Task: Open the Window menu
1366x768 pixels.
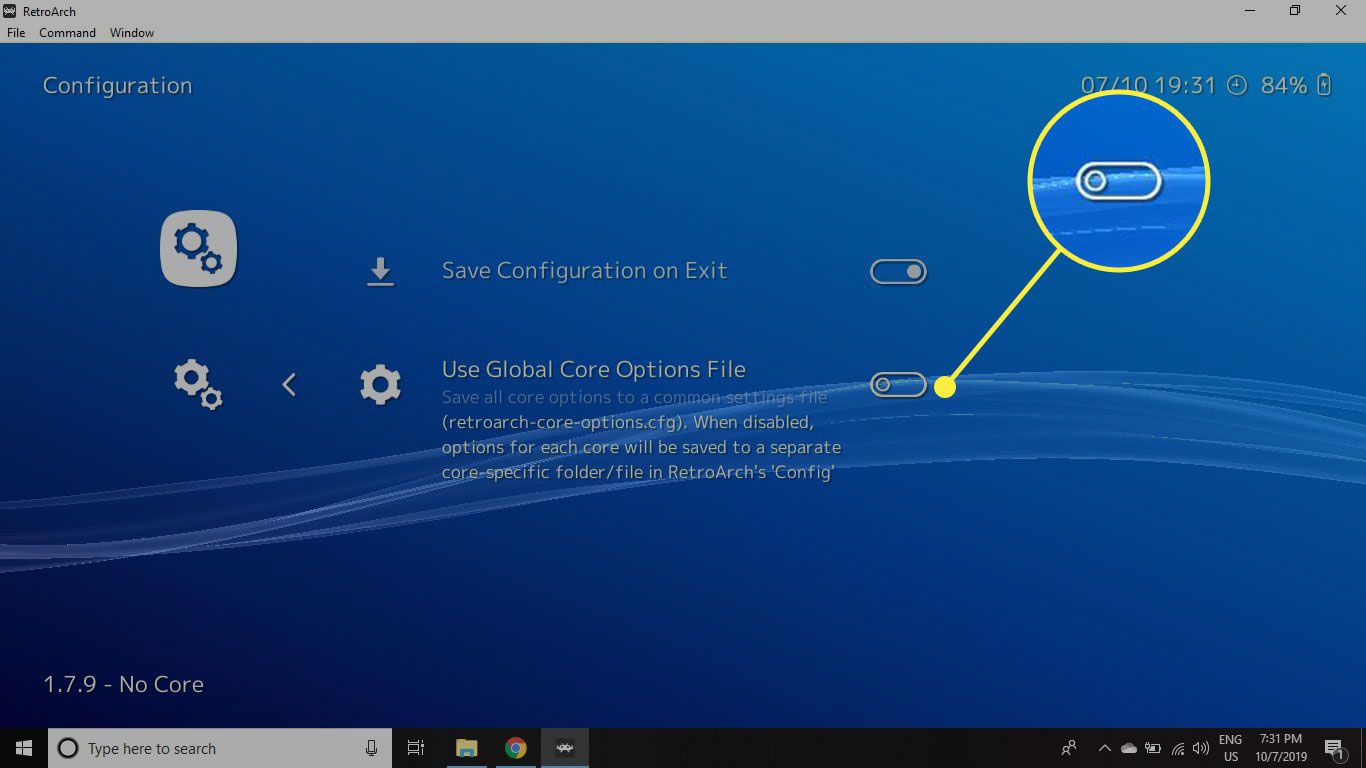Action: [132, 33]
